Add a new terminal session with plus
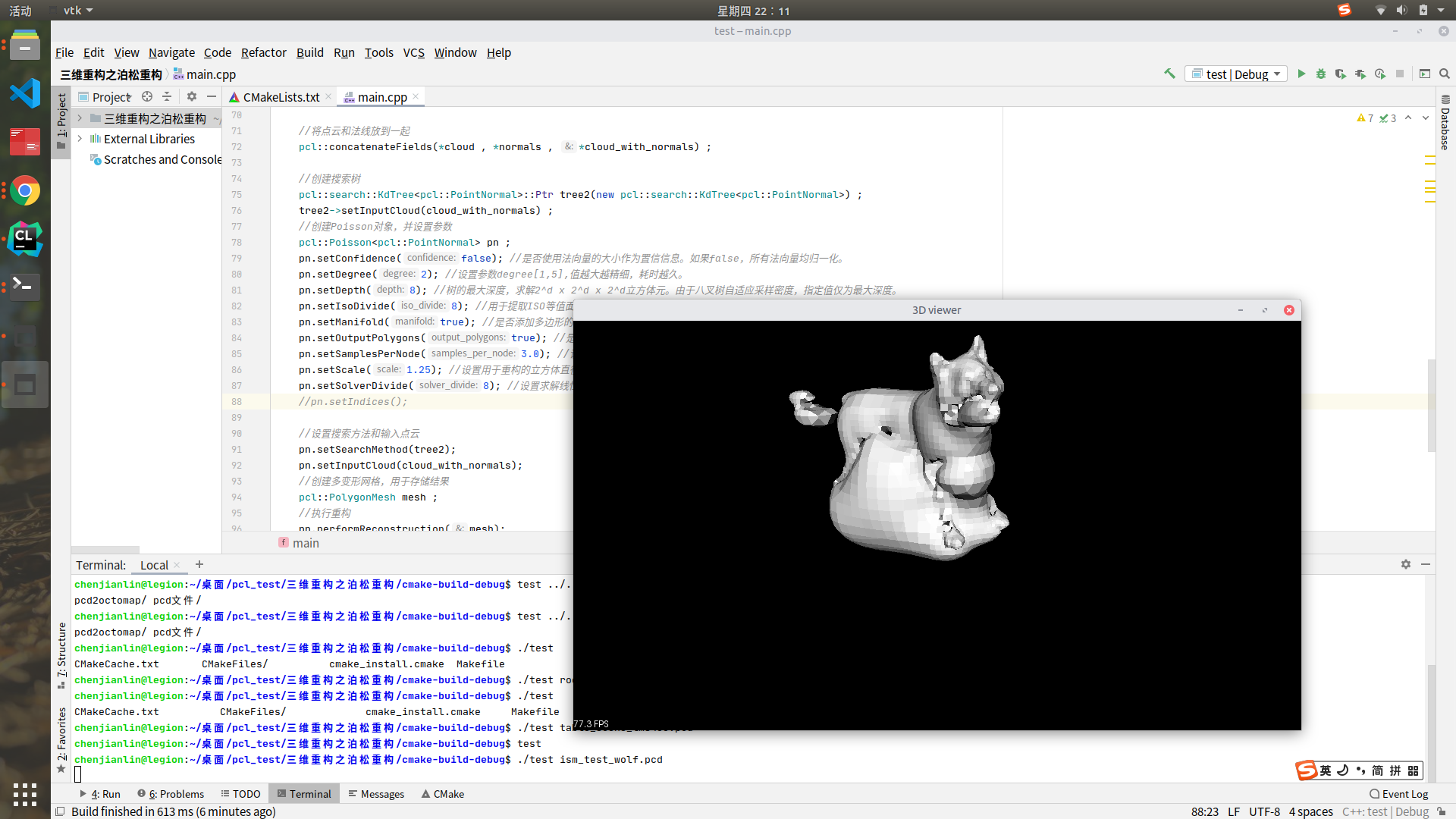 click(199, 564)
